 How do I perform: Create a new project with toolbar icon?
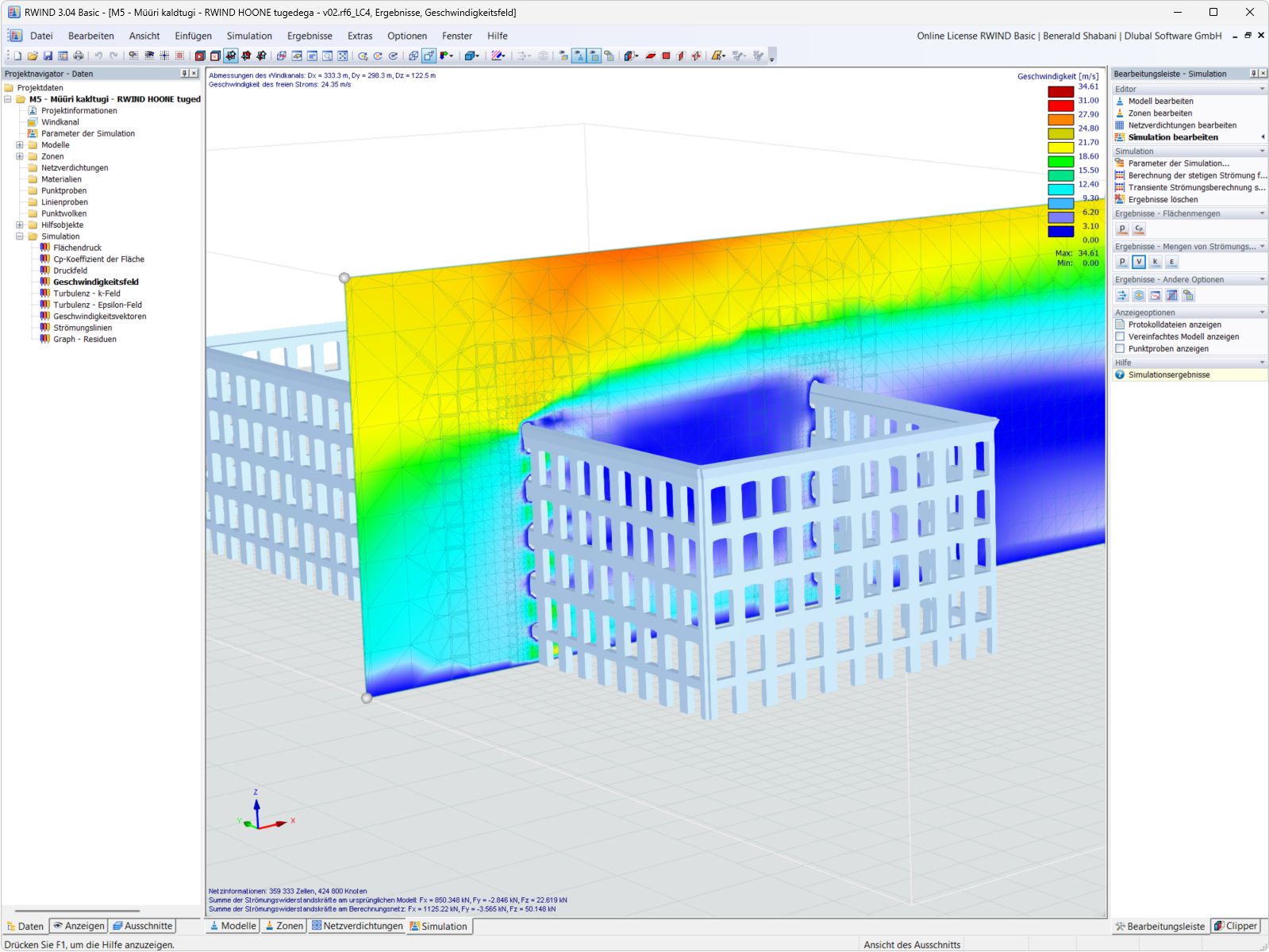pos(17,56)
